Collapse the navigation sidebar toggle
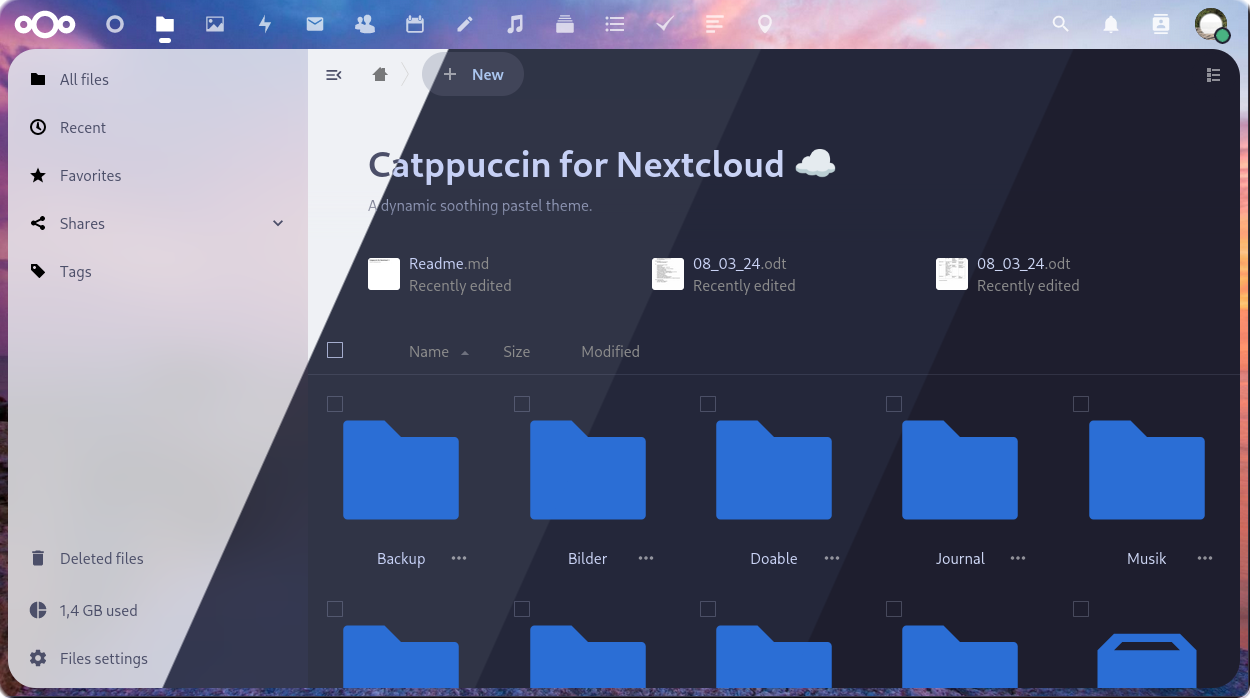Image resolution: width=1250 pixels, height=698 pixels. click(334, 75)
